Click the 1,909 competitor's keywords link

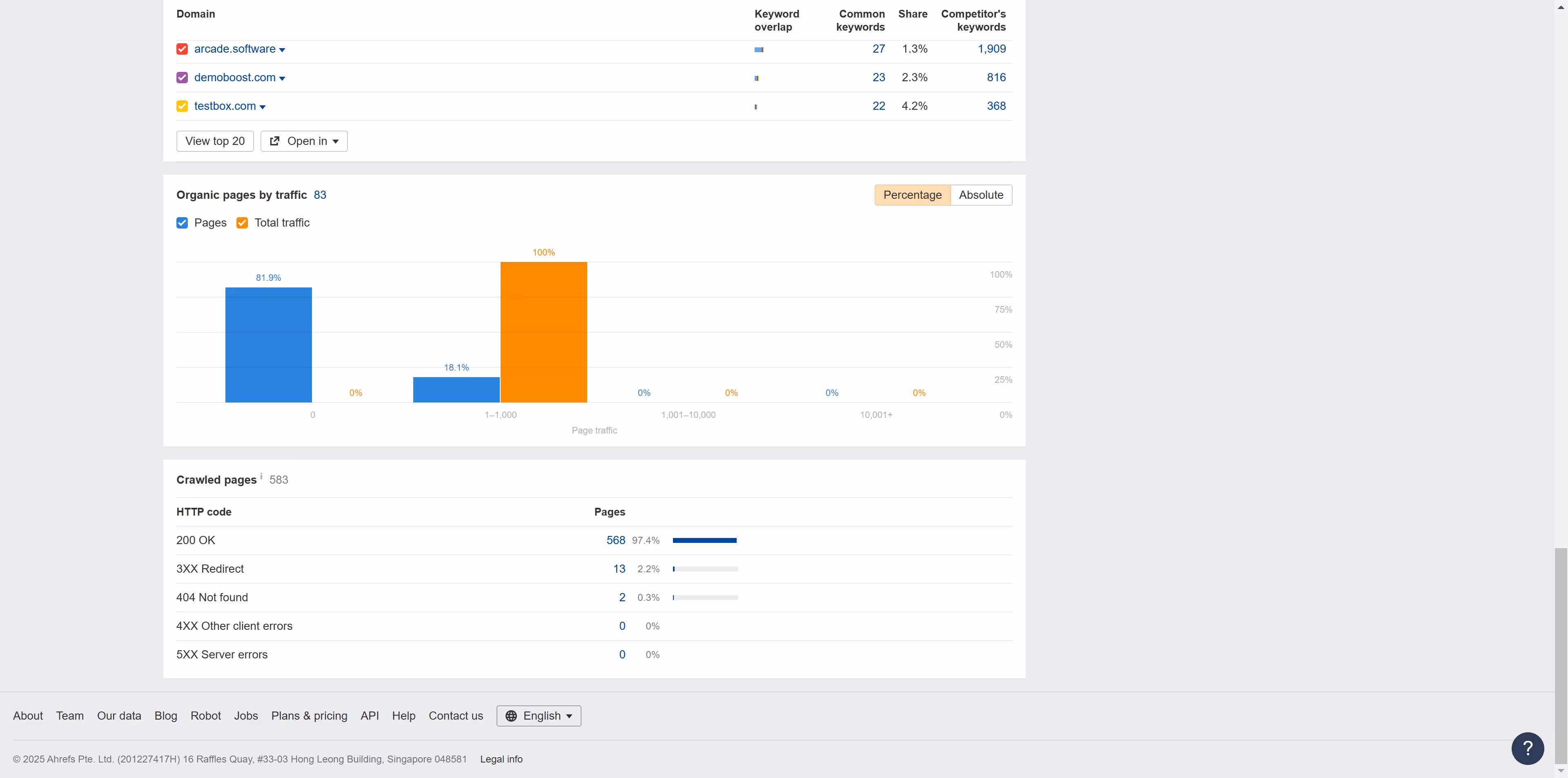point(991,49)
